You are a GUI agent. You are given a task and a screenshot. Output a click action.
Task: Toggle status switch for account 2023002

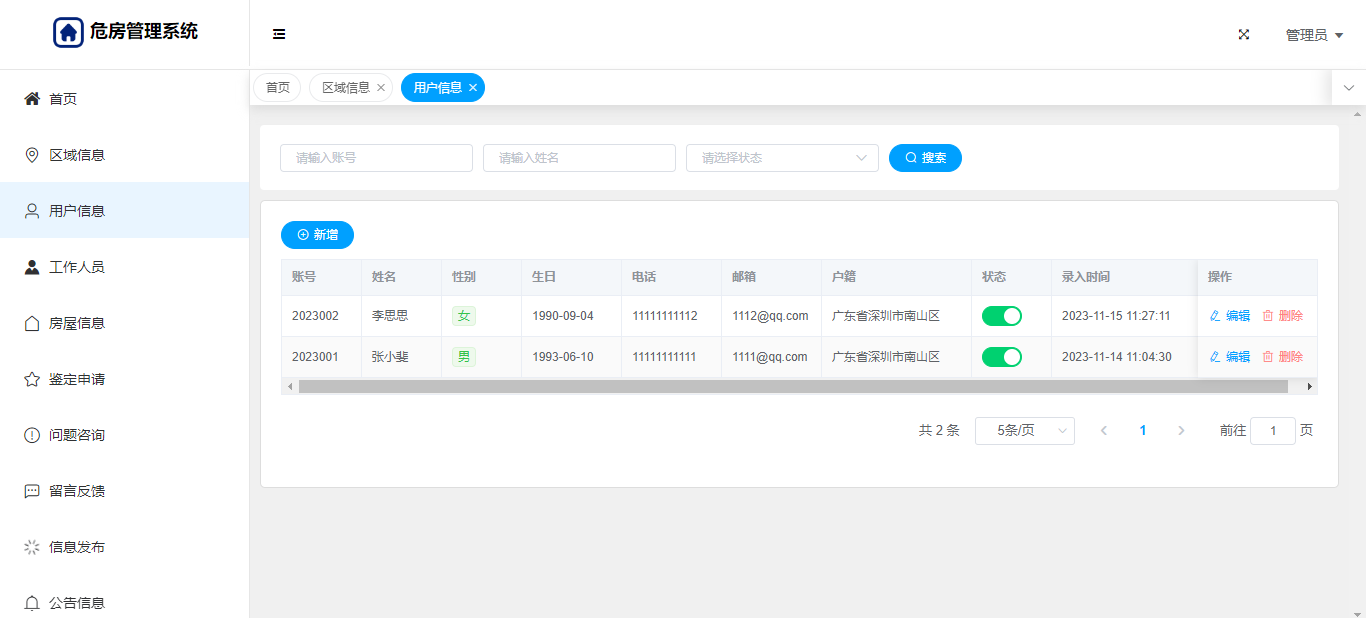(1001, 316)
